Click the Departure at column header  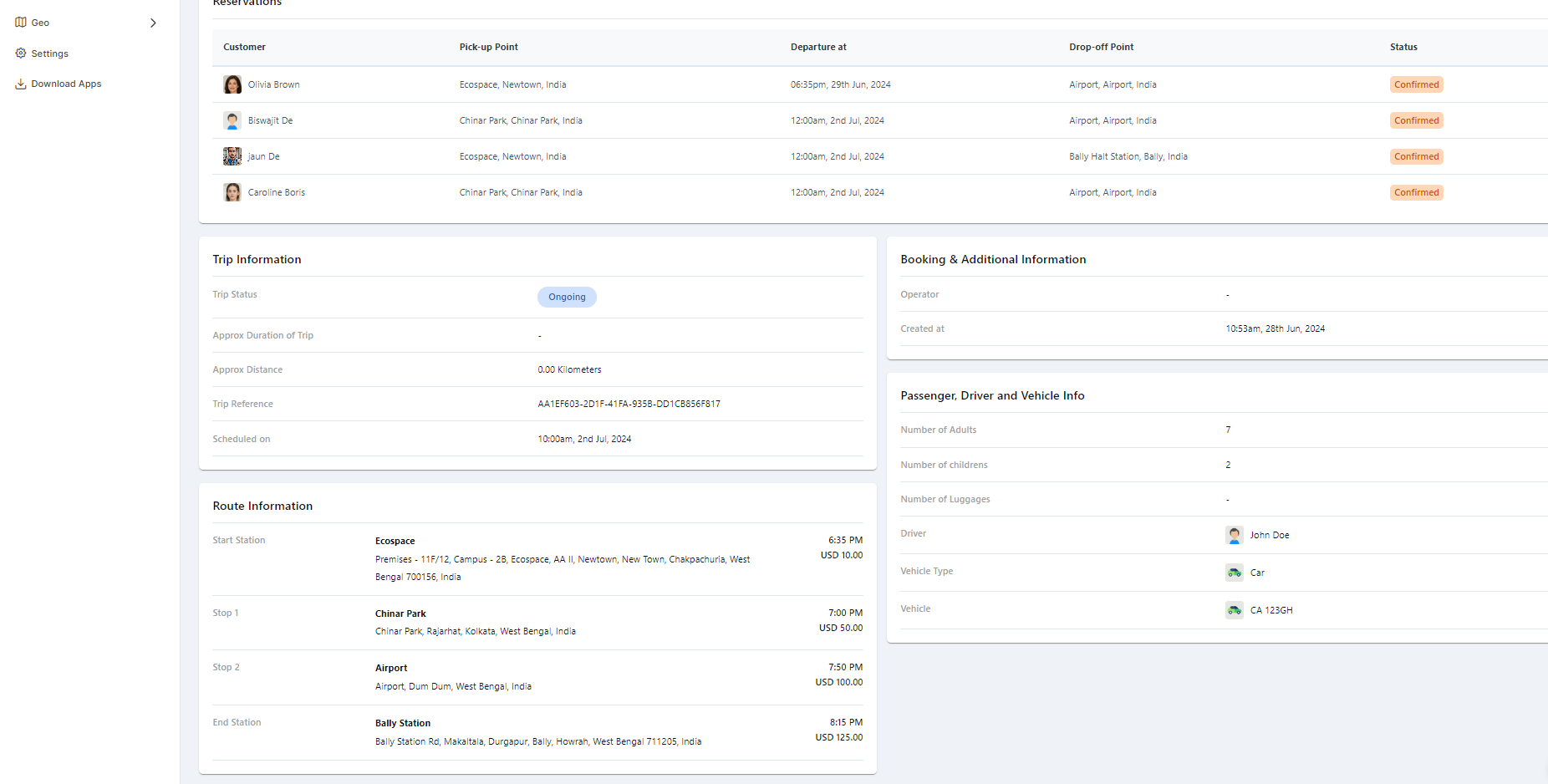click(818, 47)
